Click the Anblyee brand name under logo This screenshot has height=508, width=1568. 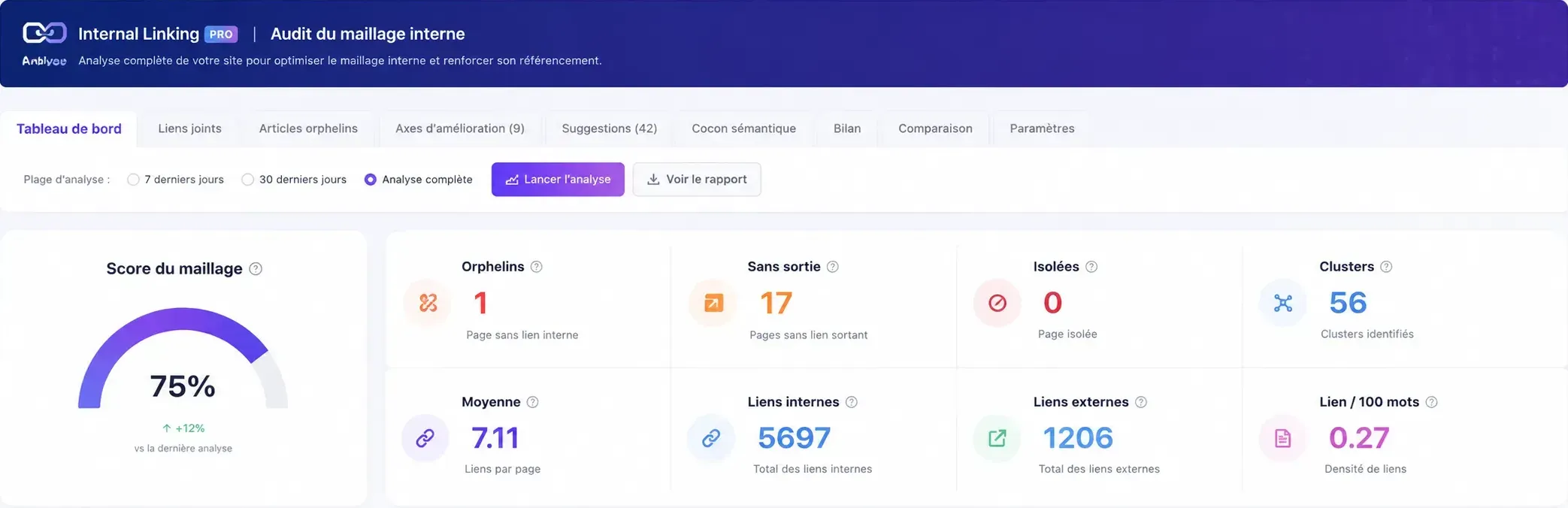coord(44,61)
